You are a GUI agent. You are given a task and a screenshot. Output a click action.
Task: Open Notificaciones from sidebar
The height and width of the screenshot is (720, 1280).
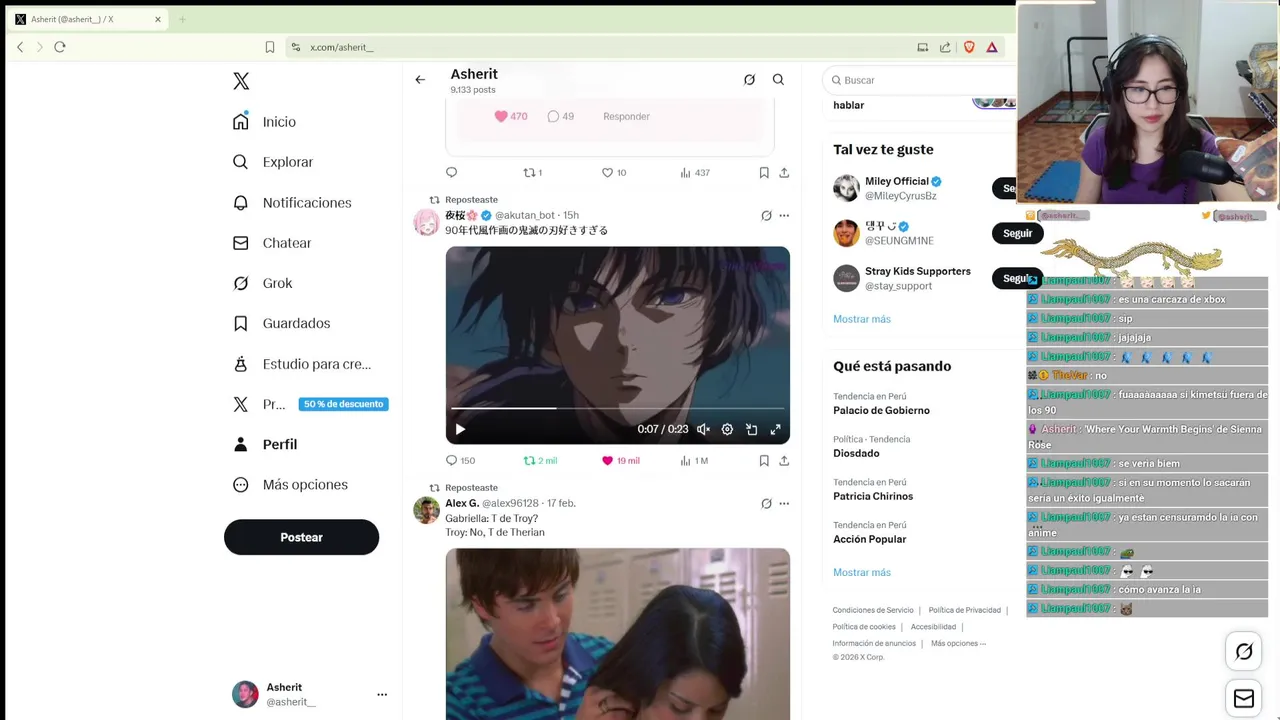click(291, 202)
